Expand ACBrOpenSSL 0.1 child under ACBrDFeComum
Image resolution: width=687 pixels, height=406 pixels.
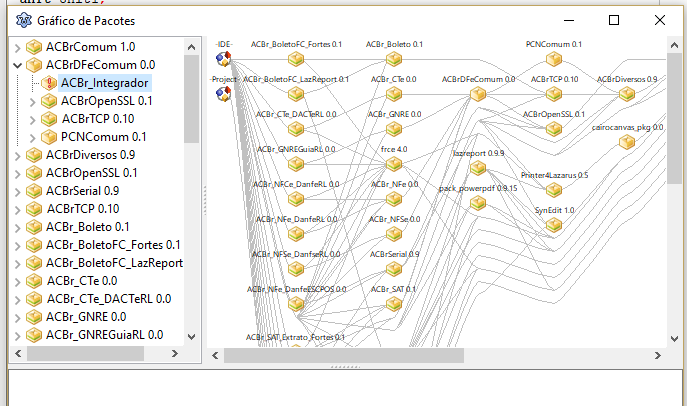point(32,102)
